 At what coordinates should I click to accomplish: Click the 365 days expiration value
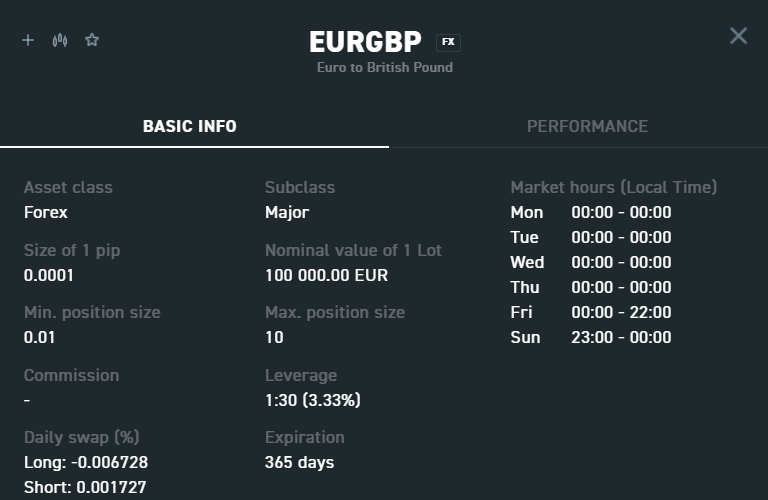click(299, 462)
